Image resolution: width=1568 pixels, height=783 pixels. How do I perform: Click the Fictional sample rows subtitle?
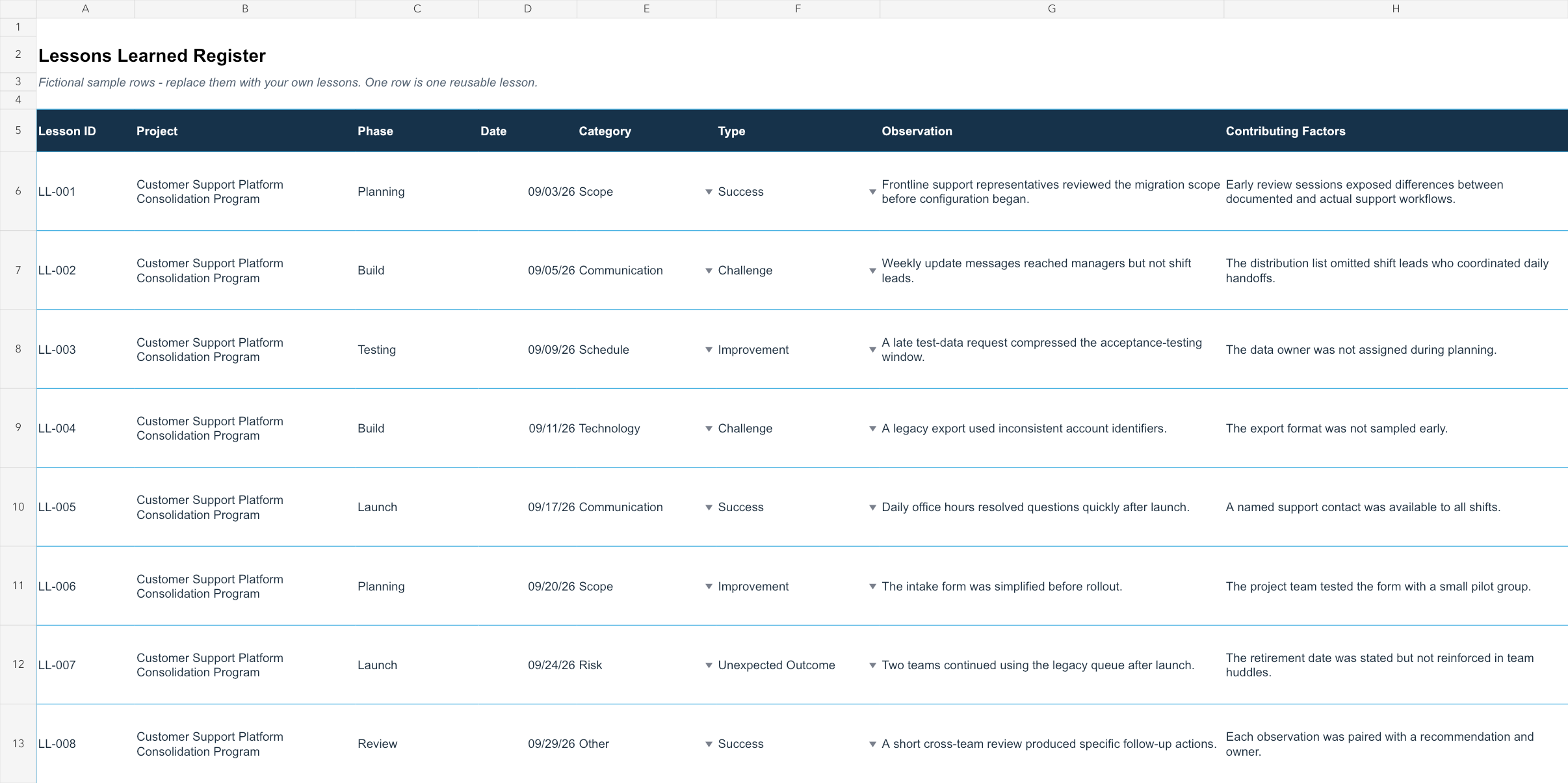288,83
